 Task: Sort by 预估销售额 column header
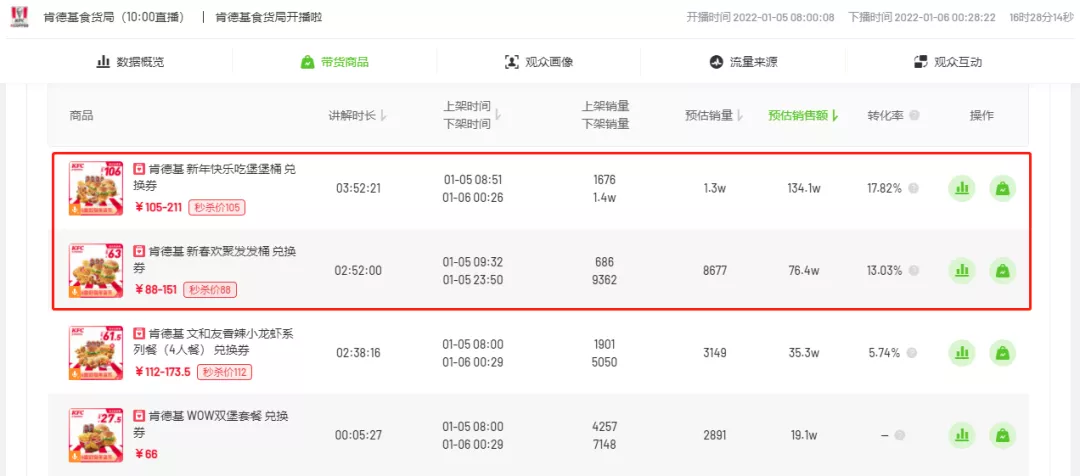(x=802, y=116)
